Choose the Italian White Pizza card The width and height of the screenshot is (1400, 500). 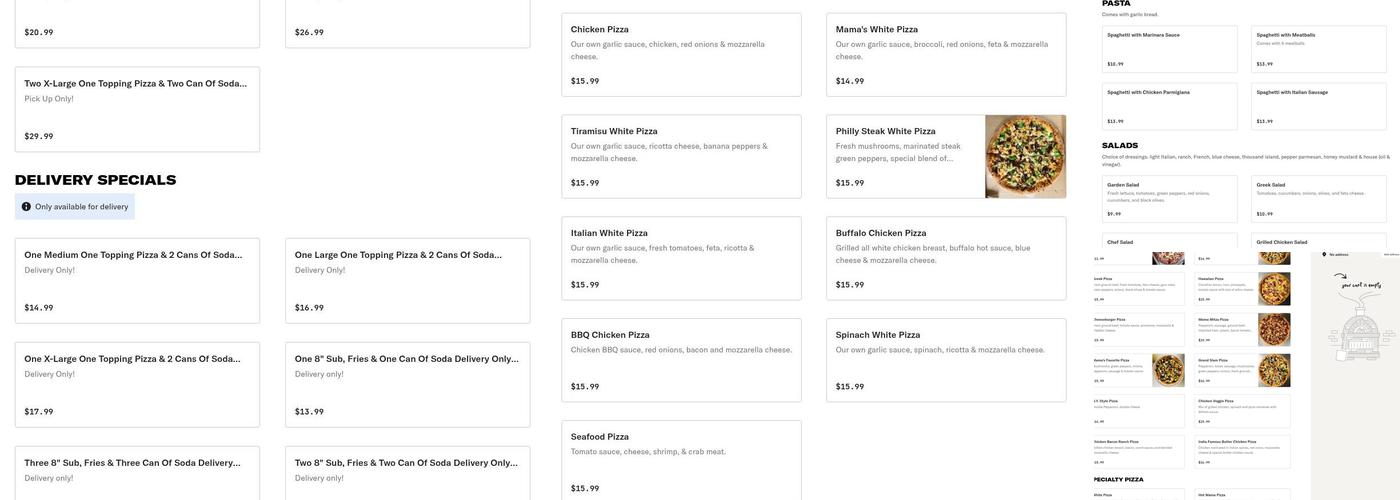pos(681,259)
